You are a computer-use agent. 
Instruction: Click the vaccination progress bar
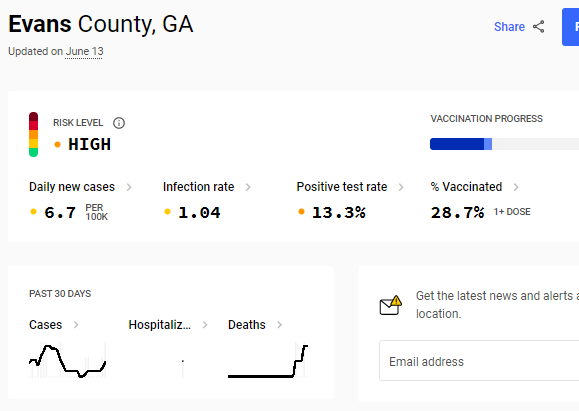[x=504, y=144]
